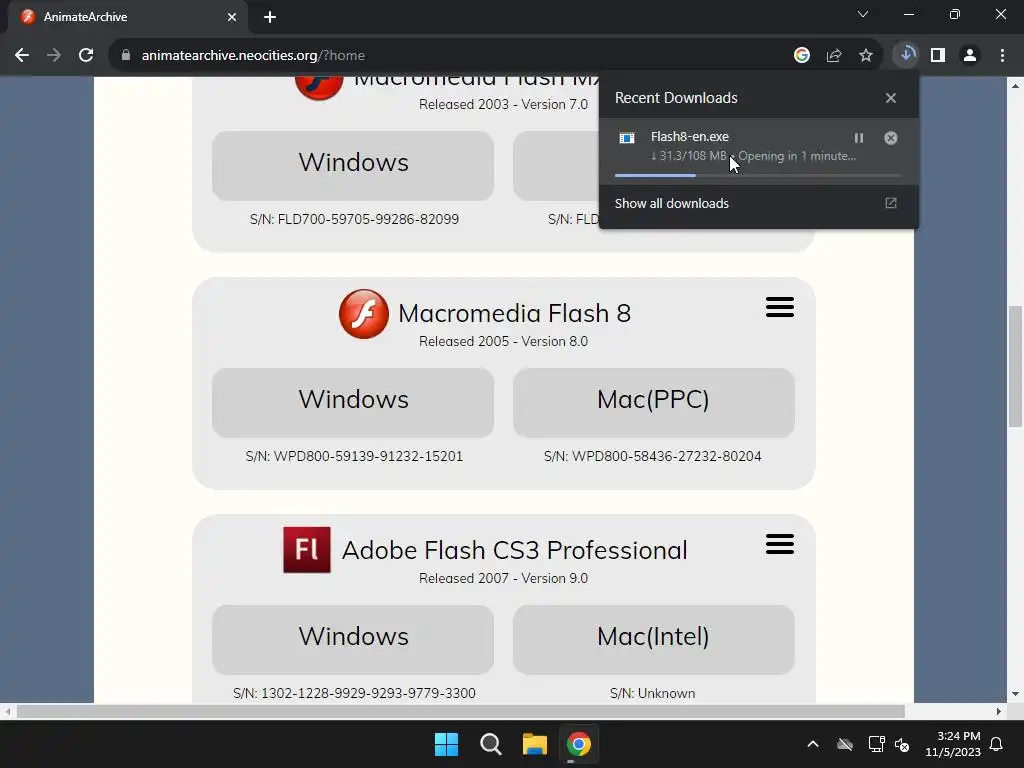The width and height of the screenshot is (1024, 768).
Task: Click the display network tray icon
Action: click(x=876, y=744)
